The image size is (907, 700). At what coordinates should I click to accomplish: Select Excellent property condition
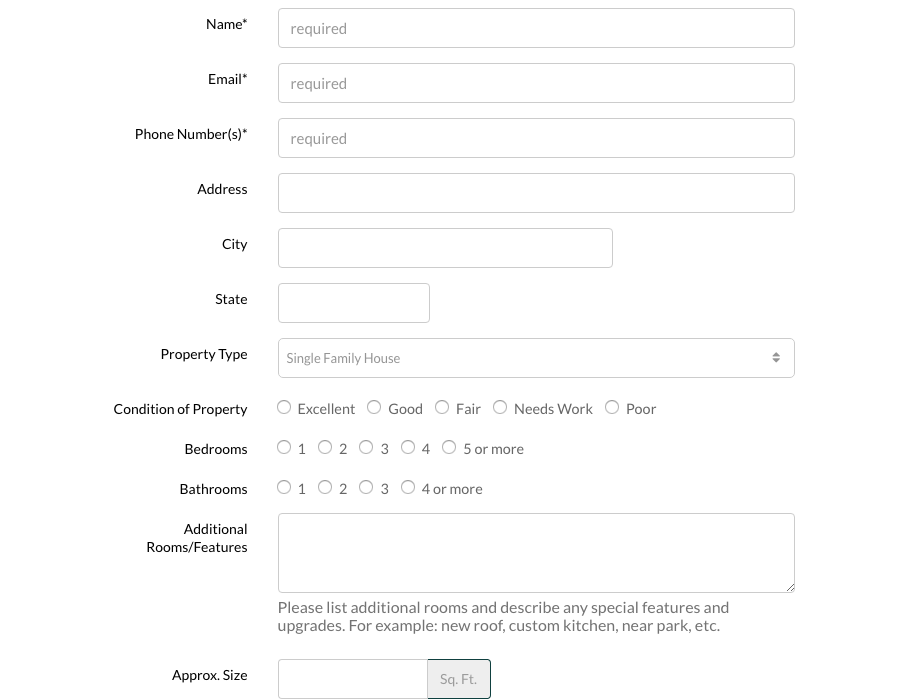click(x=284, y=407)
